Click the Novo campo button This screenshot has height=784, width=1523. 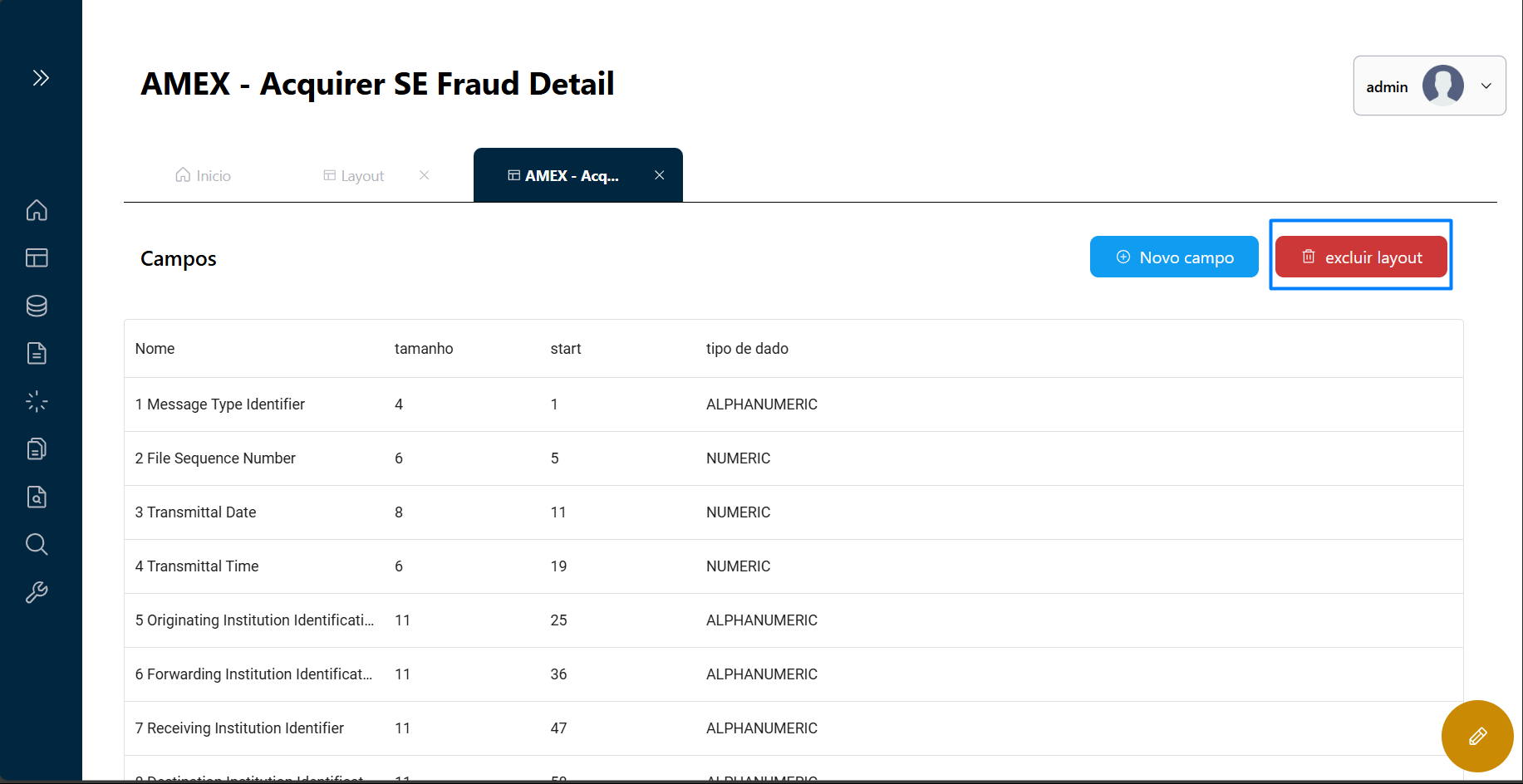click(x=1173, y=257)
